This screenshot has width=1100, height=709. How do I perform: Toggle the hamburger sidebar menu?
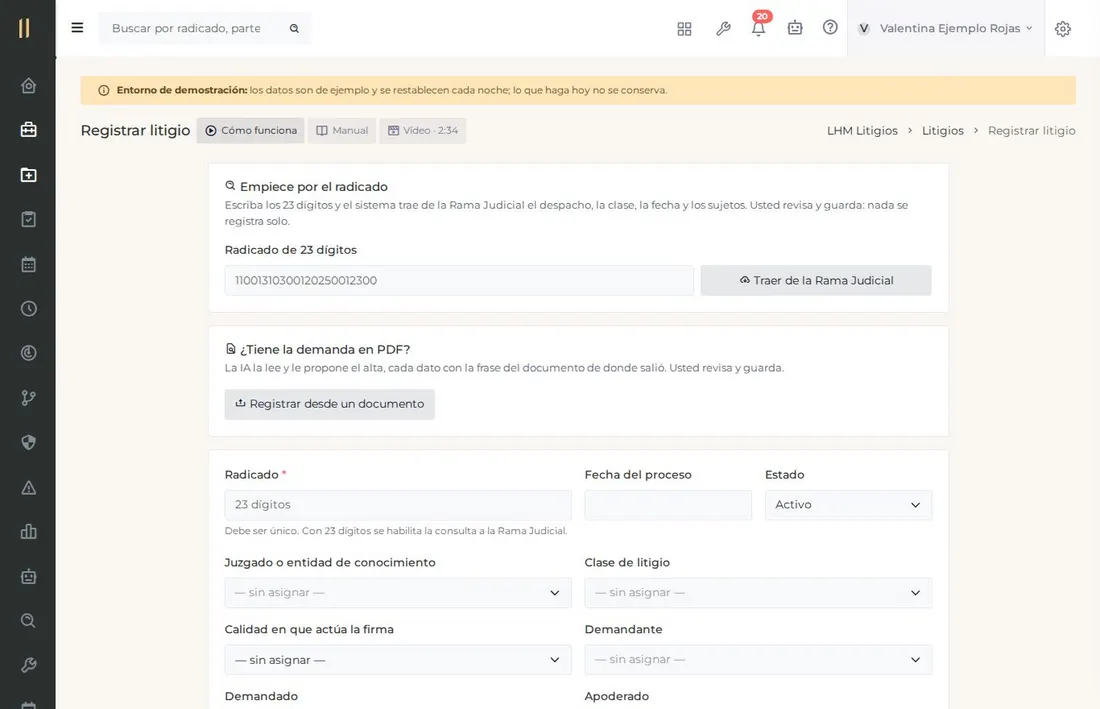[x=77, y=27]
